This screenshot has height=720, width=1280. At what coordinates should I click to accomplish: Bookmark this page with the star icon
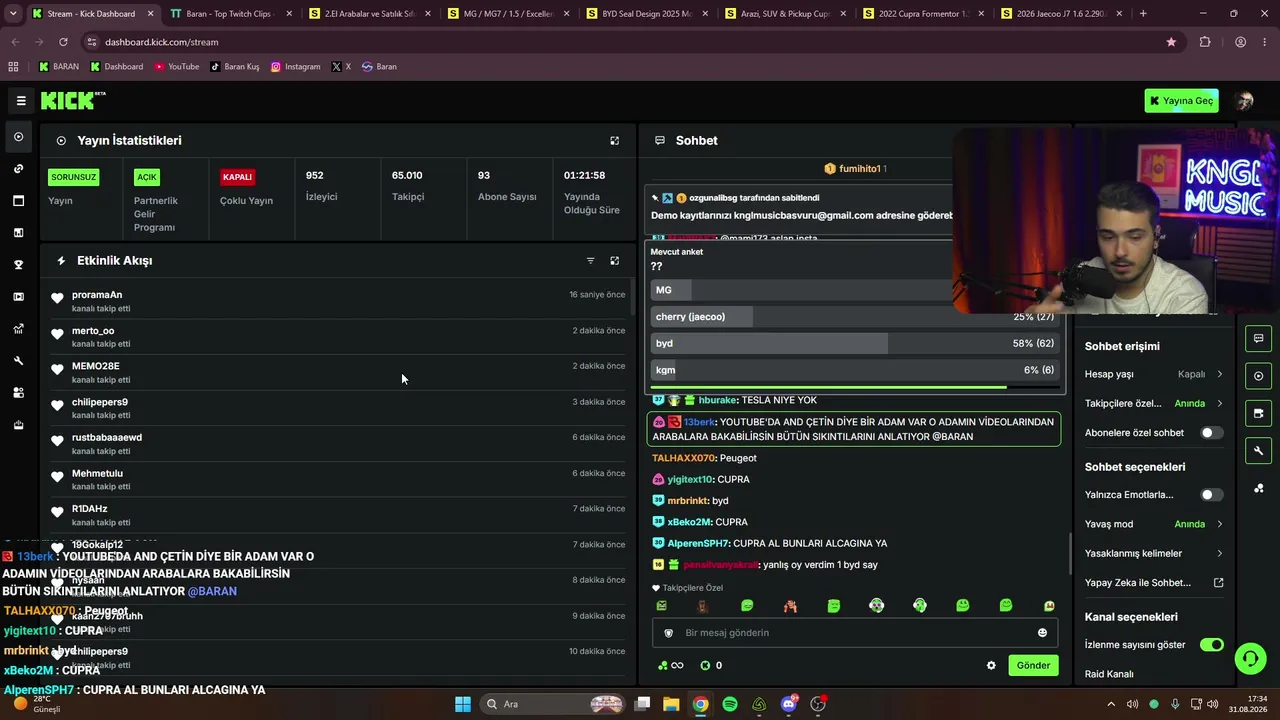coord(1171,42)
